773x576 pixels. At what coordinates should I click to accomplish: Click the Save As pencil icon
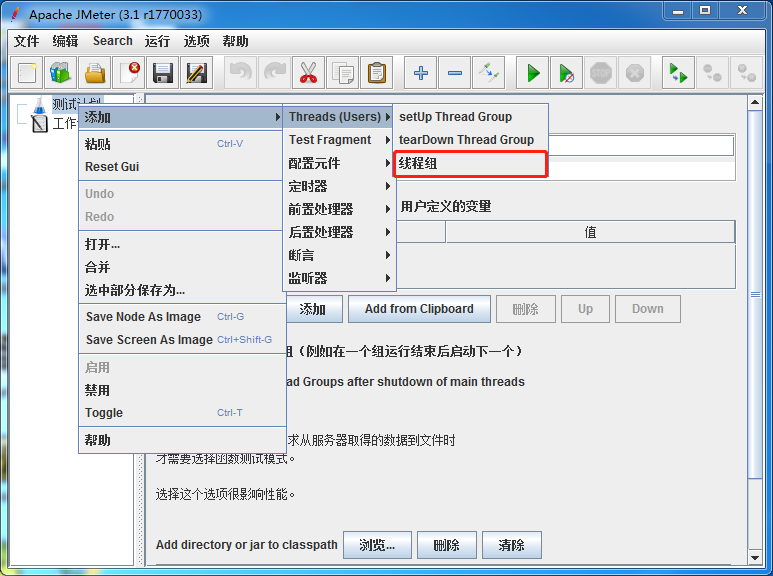tap(197, 73)
